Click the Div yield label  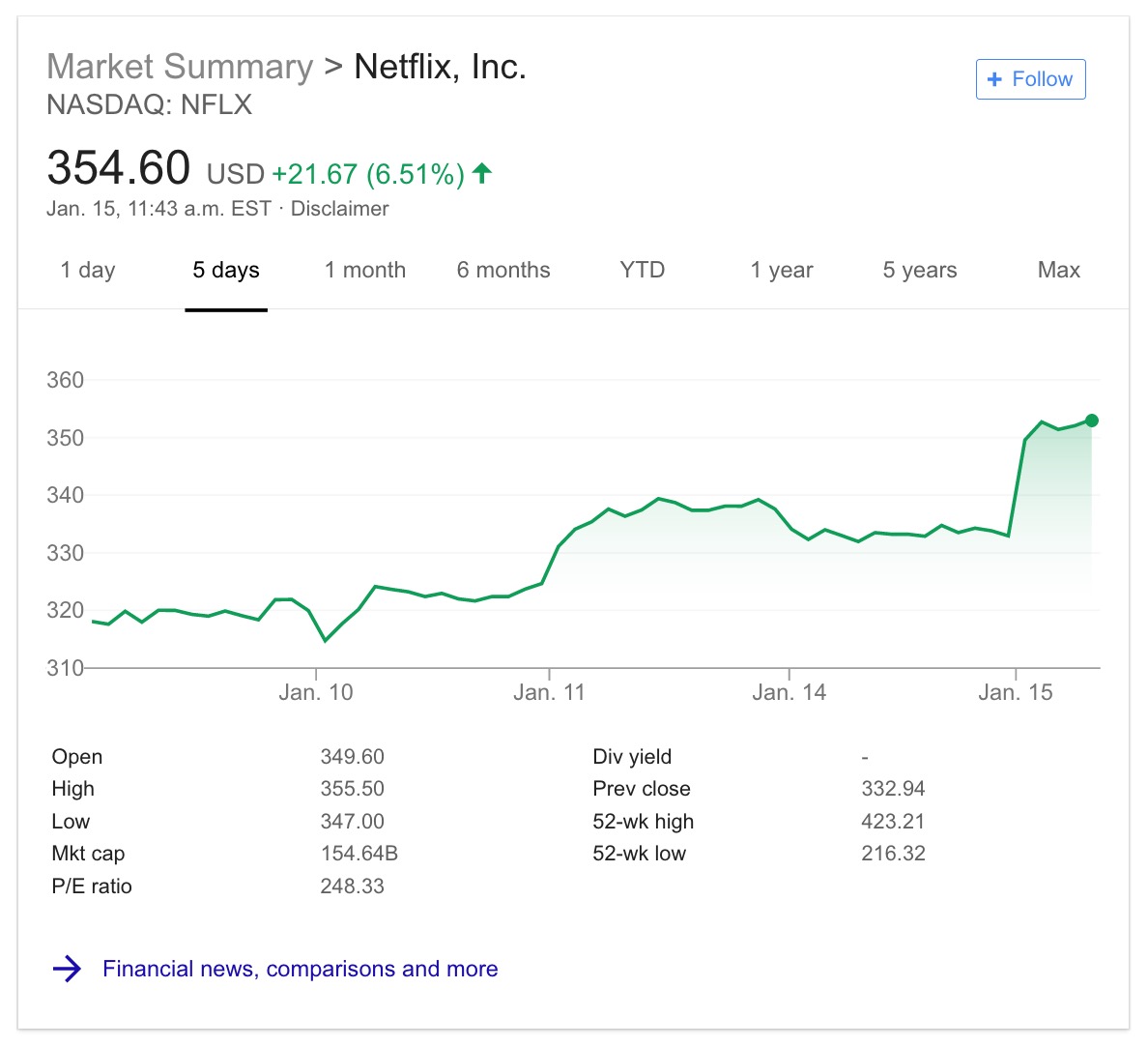click(632, 757)
